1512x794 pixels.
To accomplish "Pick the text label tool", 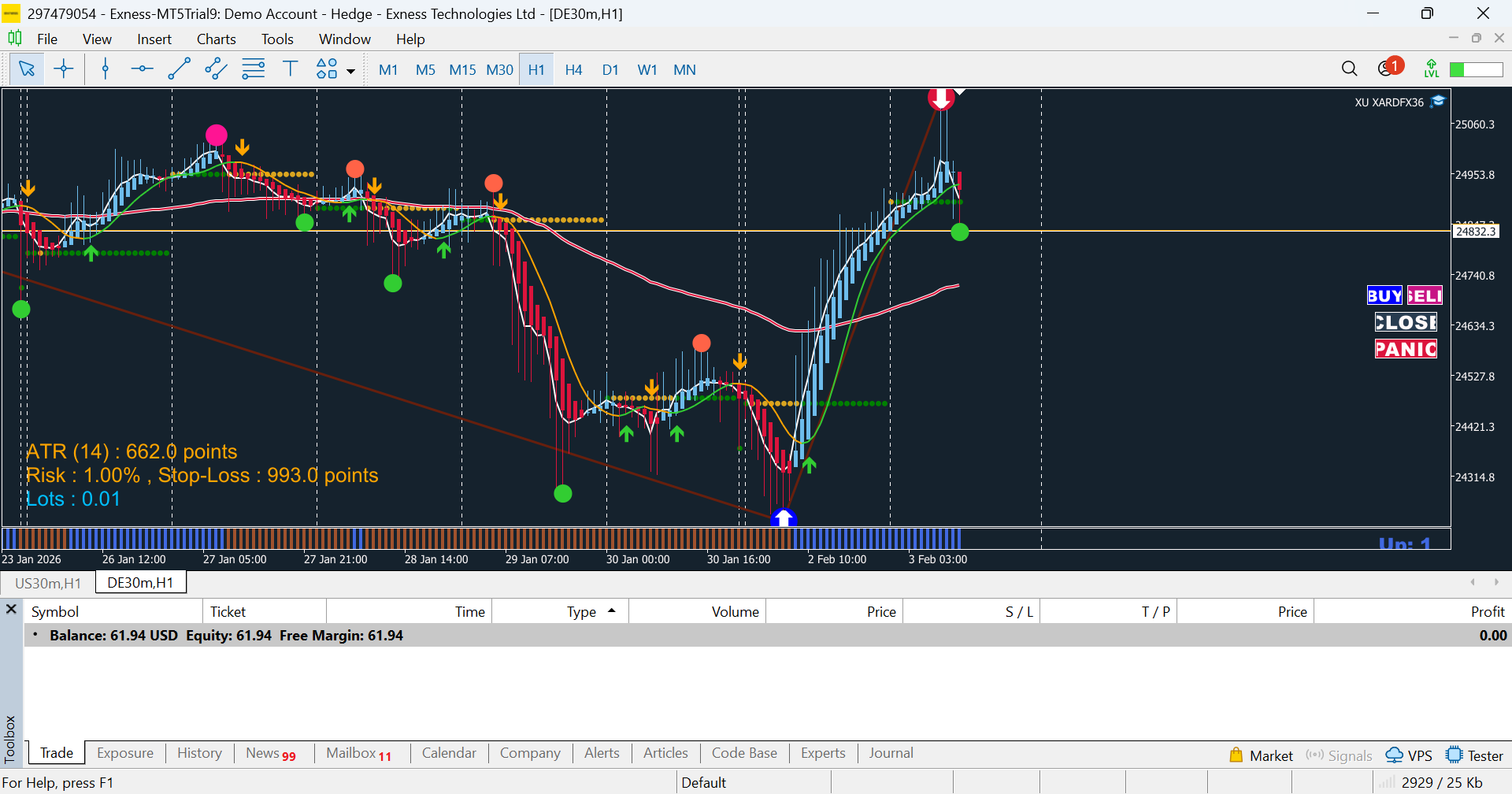I will 290,69.
